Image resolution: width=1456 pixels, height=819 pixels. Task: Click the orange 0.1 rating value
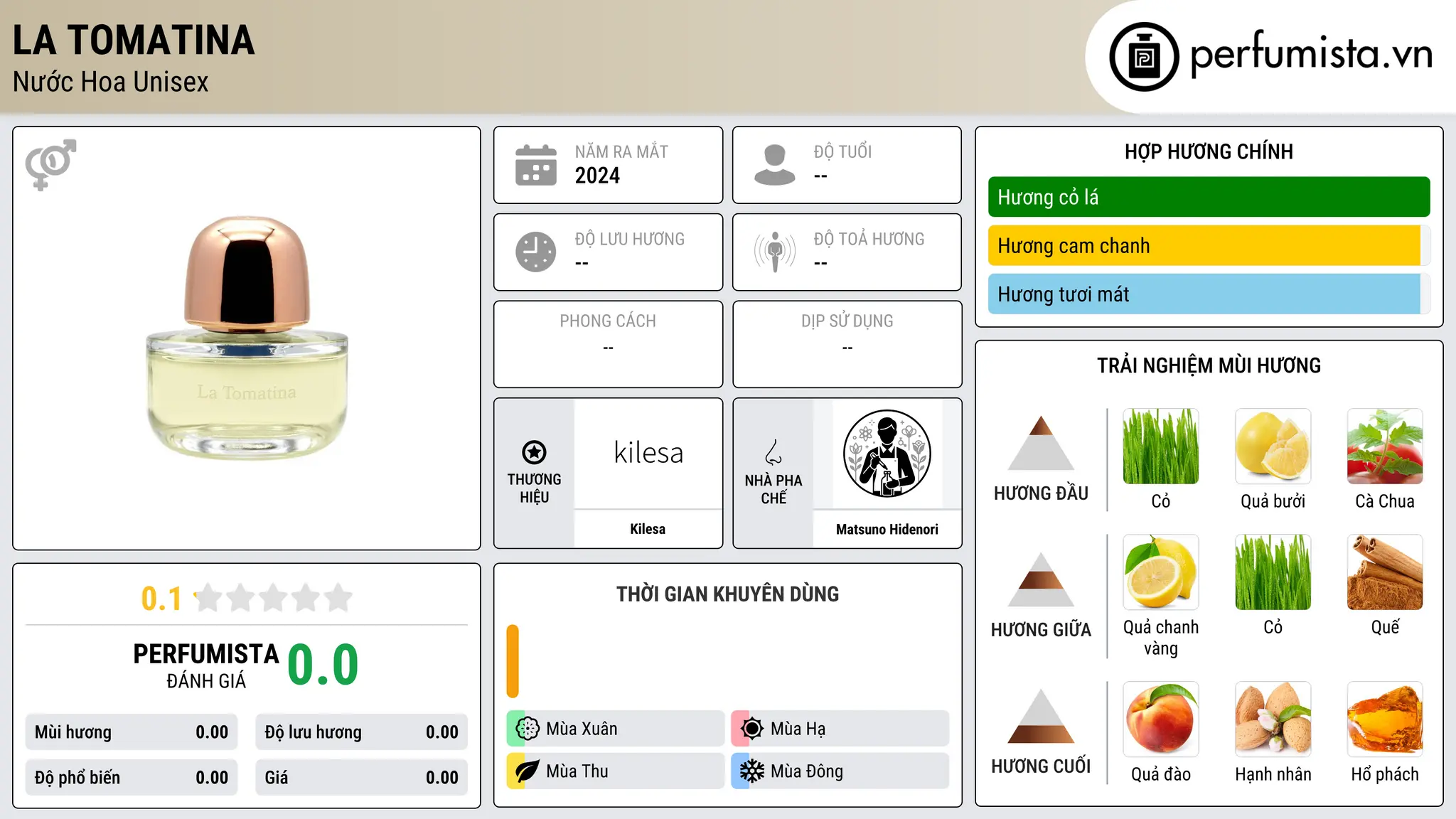(x=161, y=599)
